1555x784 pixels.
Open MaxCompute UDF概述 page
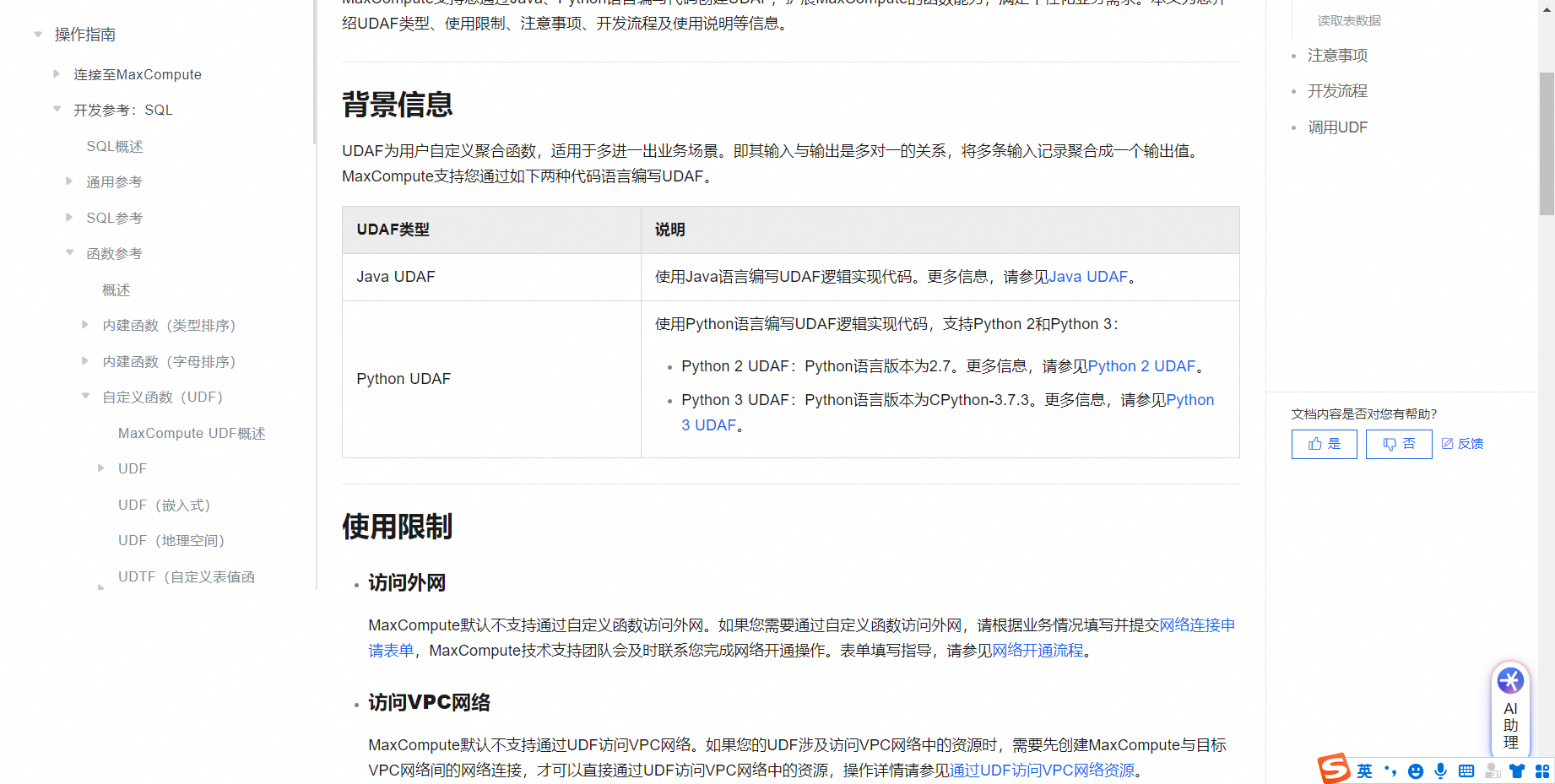coord(192,434)
